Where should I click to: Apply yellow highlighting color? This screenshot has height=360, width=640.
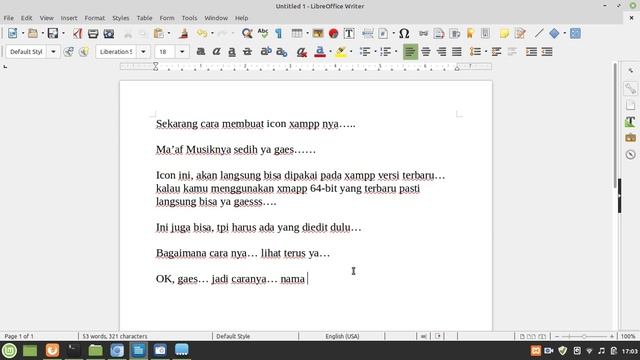[x=341, y=52]
